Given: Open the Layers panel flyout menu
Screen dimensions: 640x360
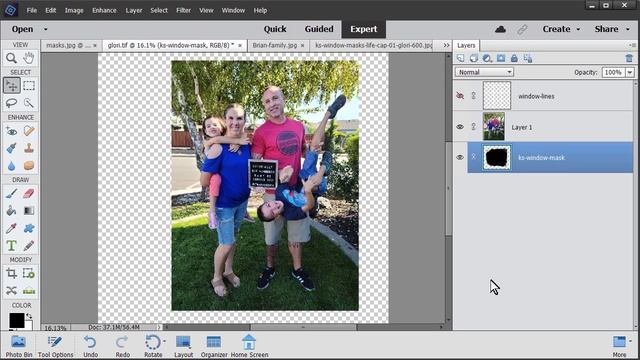Looking at the screenshot, I should 632,45.
